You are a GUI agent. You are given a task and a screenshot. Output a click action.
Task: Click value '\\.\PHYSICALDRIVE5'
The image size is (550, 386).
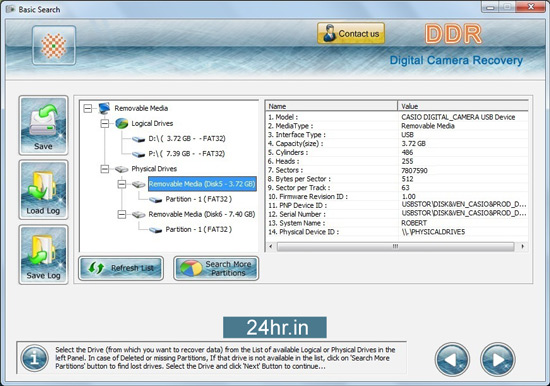(x=433, y=232)
